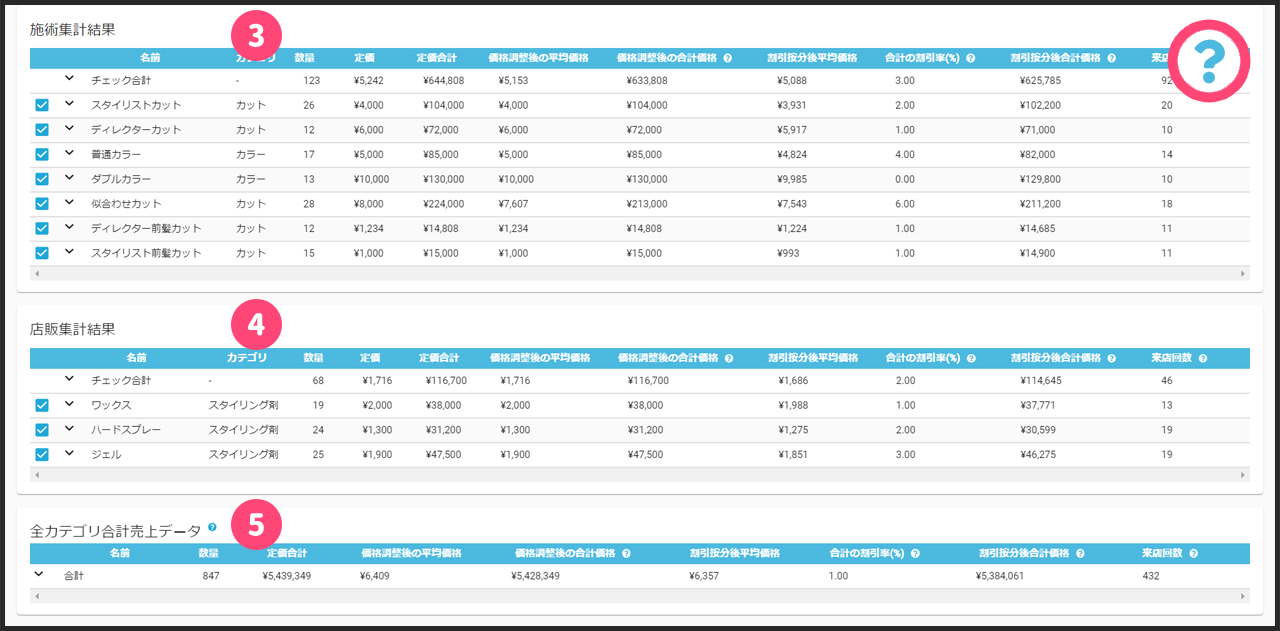This screenshot has height=631, width=1280.
Task: Expand the スタイリスト前髪カット row chevron
Action: [70, 252]
